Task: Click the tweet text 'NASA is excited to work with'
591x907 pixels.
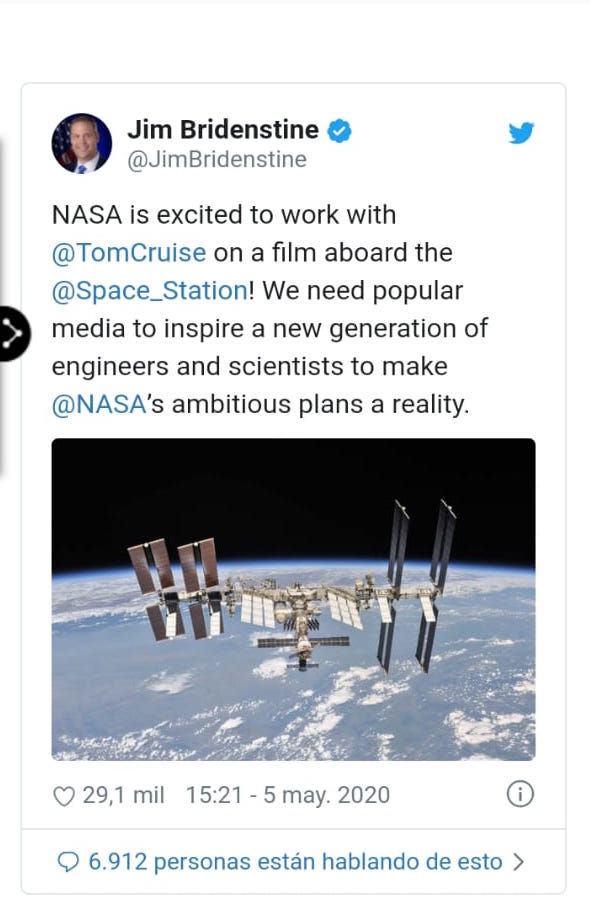Action: pyautogui.click(x=224, y=215)
